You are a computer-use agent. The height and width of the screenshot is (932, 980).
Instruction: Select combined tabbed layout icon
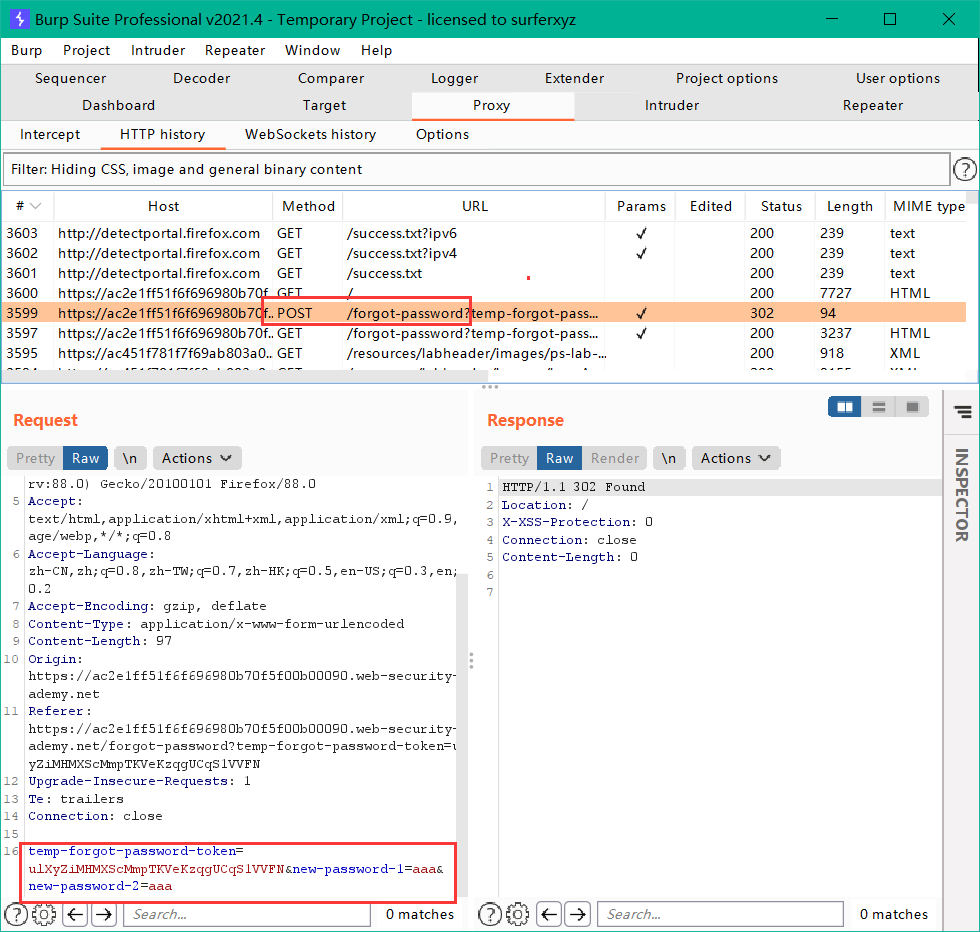[912, 407]
